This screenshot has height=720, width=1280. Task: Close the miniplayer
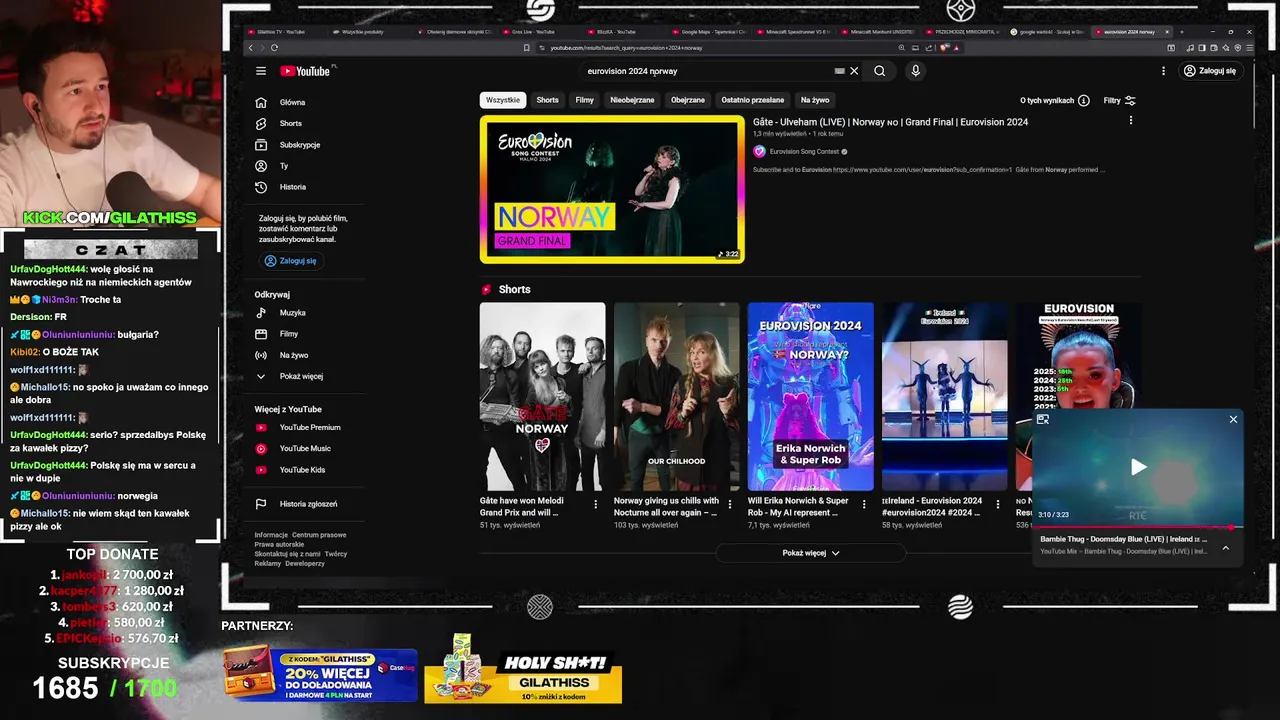tap(1233, 420)
